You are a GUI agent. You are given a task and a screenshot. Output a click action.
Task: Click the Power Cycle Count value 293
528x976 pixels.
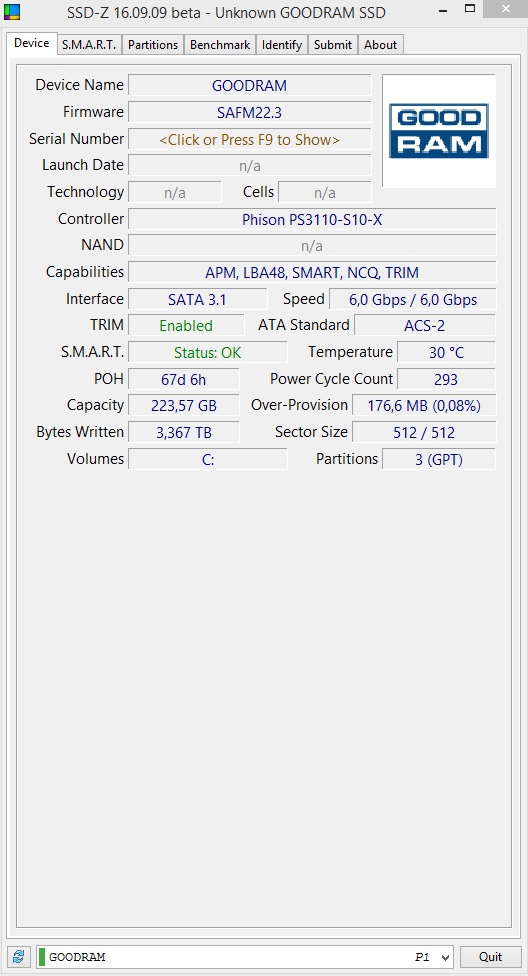point(446,379)
